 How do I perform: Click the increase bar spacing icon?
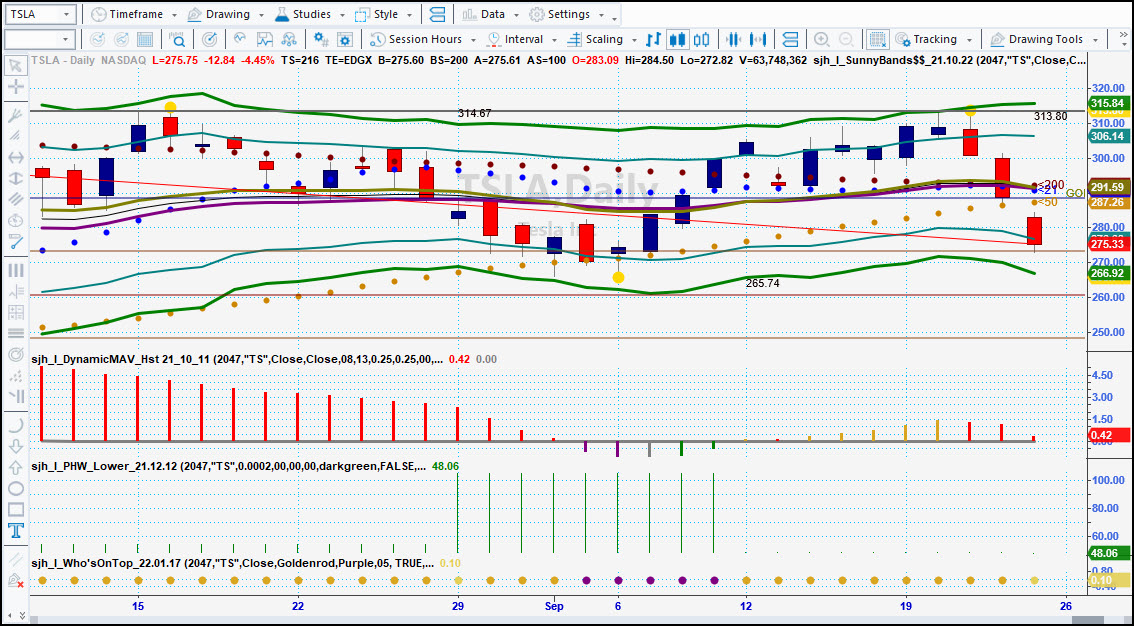758,39
